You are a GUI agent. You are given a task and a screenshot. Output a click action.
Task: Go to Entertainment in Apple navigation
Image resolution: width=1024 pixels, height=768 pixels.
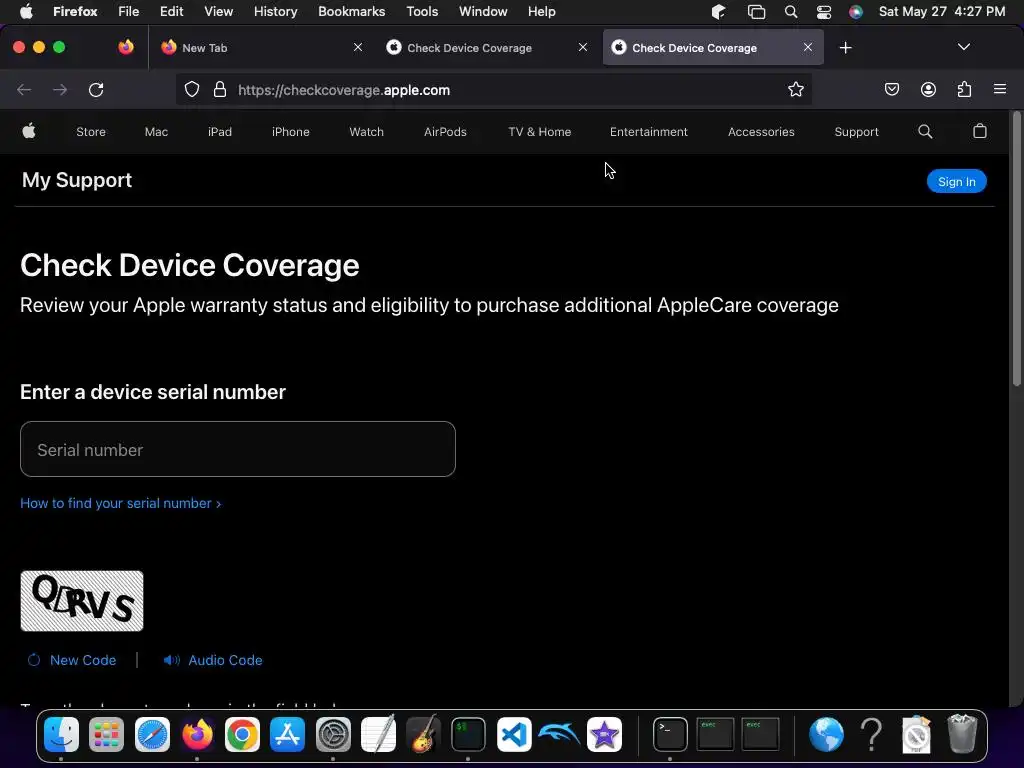pyautogui.click(x=648, y=132)
